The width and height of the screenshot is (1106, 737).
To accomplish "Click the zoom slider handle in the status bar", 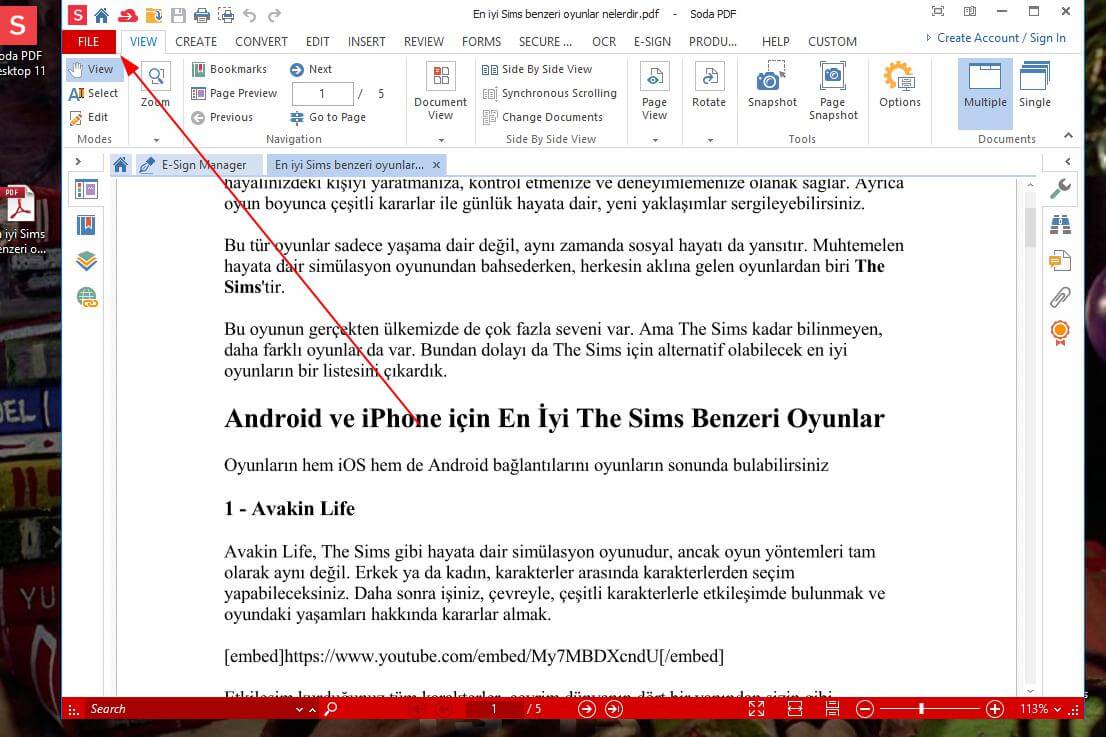I will (921, 709).
